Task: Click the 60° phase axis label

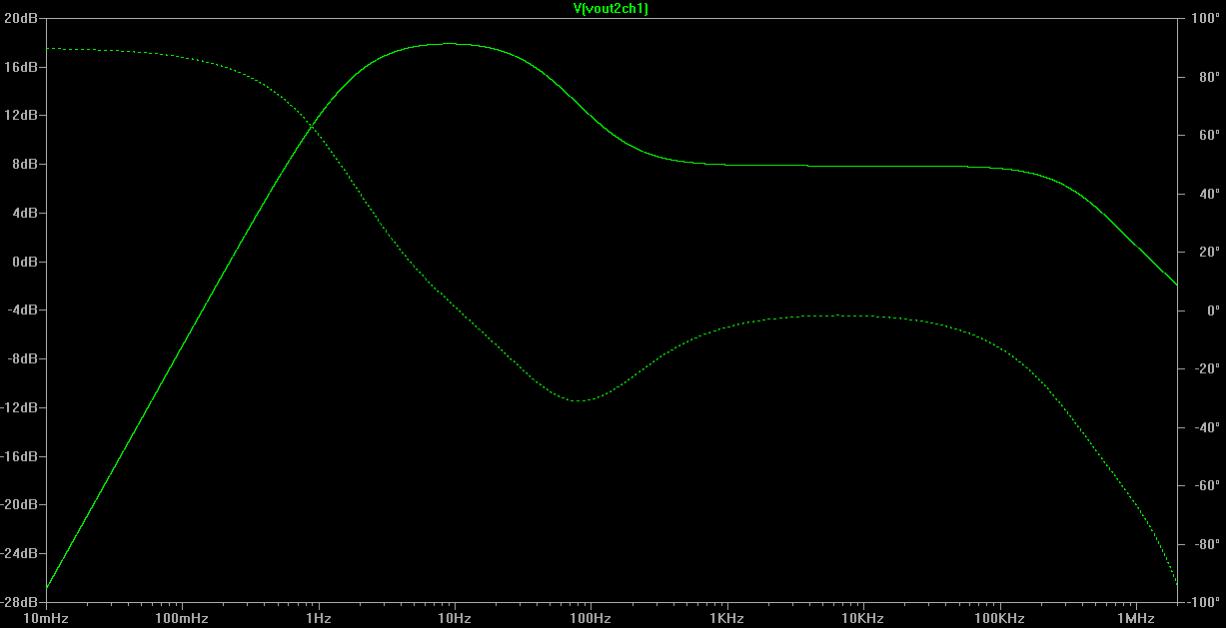Action: [1209, 135]
